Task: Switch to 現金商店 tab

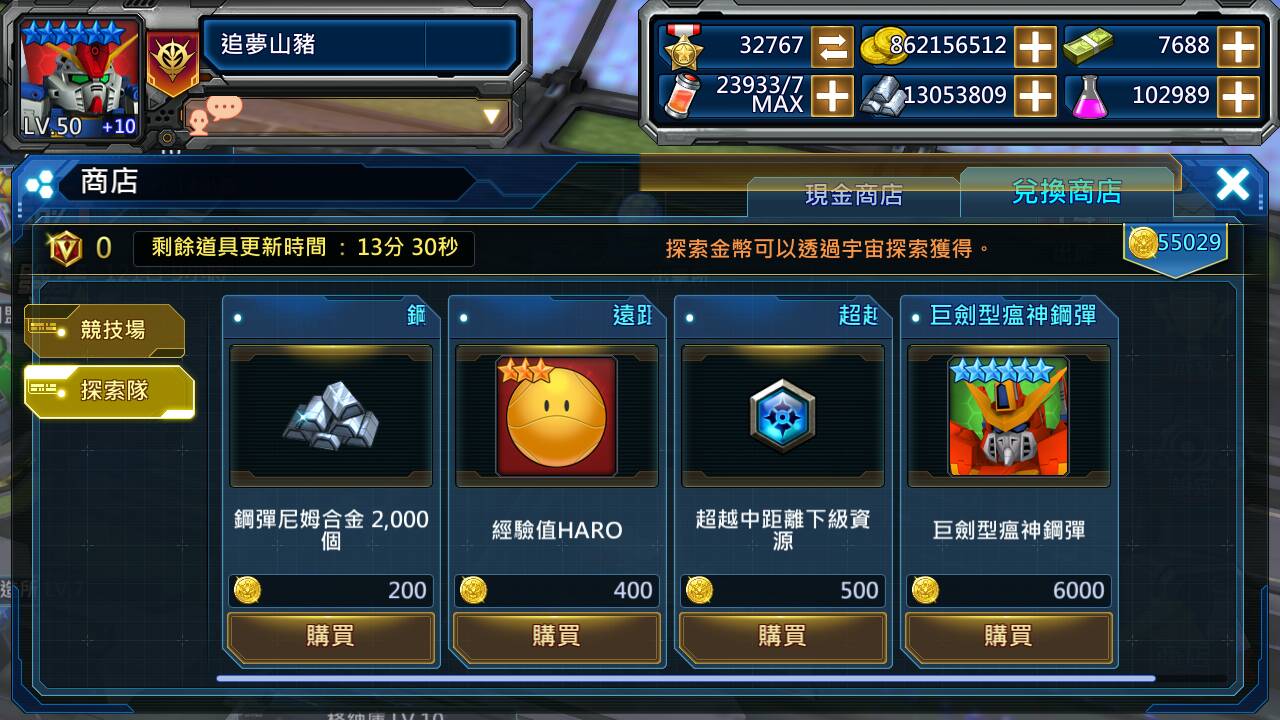Action: (854, 195)
